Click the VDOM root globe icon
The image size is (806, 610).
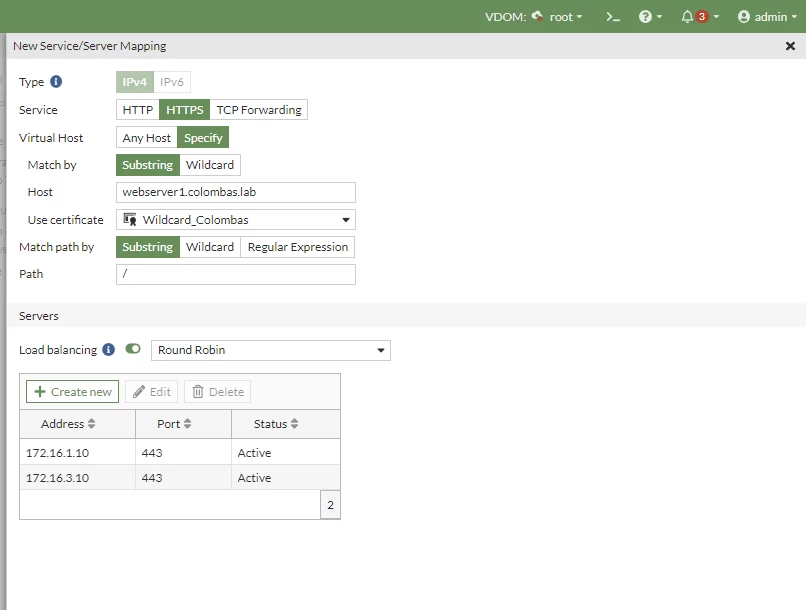pos(537,16)
